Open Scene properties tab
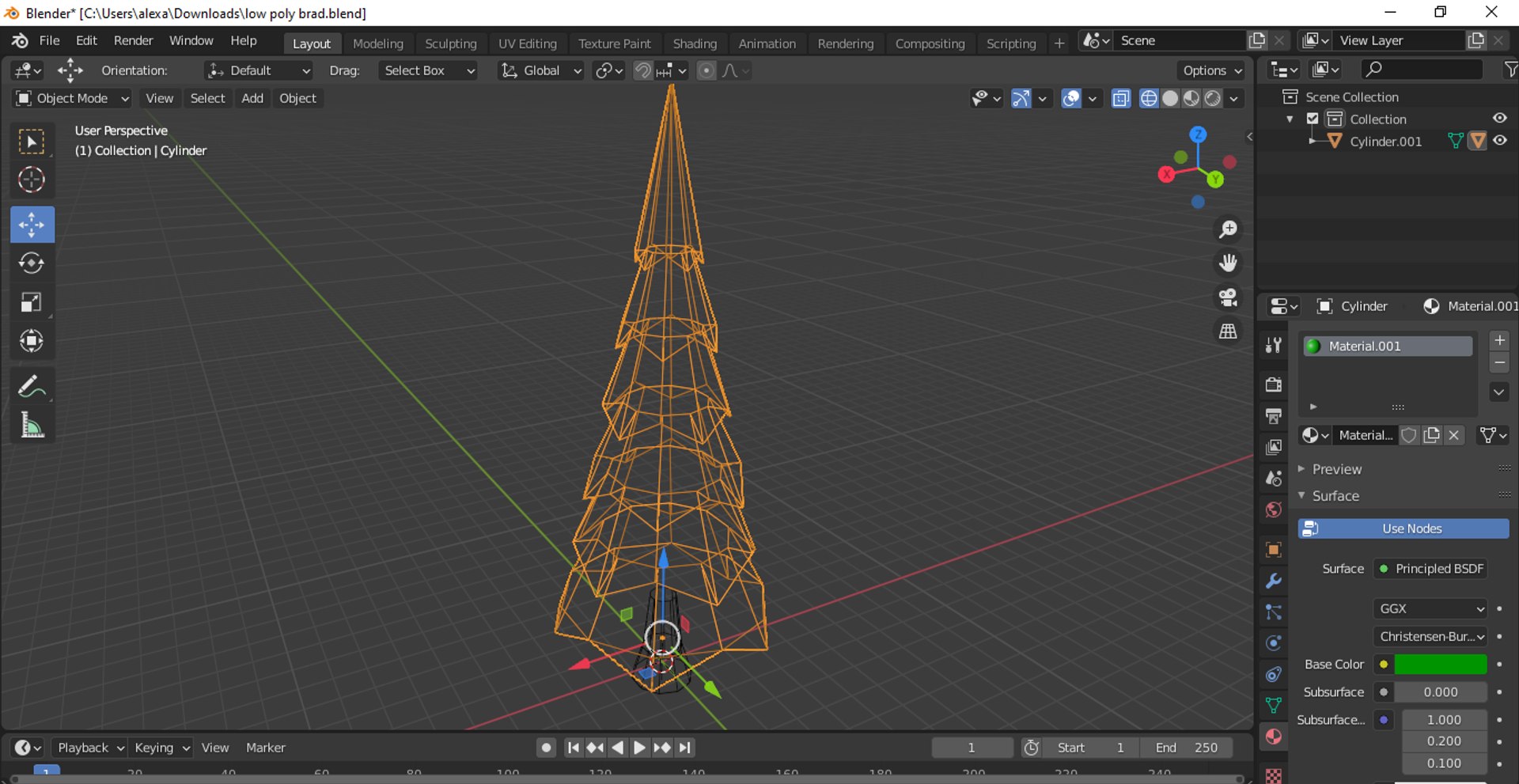 (1273, 478)
